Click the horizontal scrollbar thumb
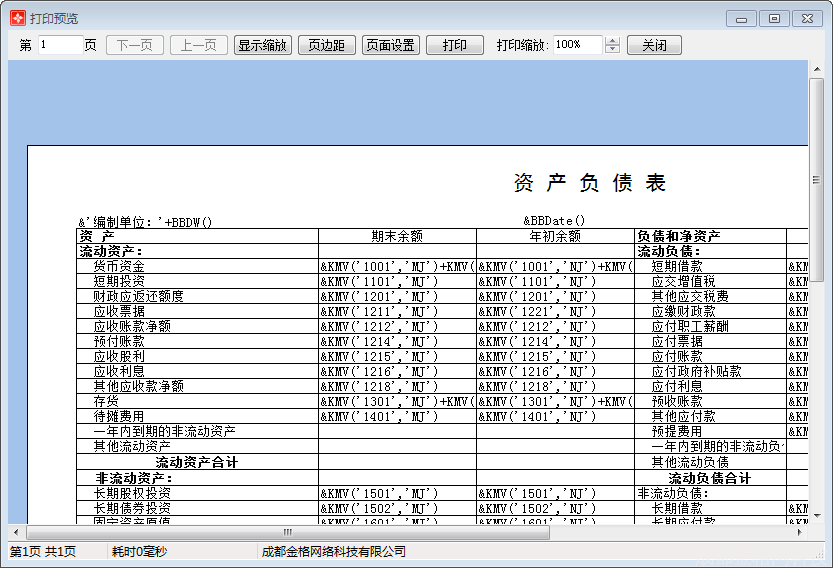833x568 pixels. (288, 532)
